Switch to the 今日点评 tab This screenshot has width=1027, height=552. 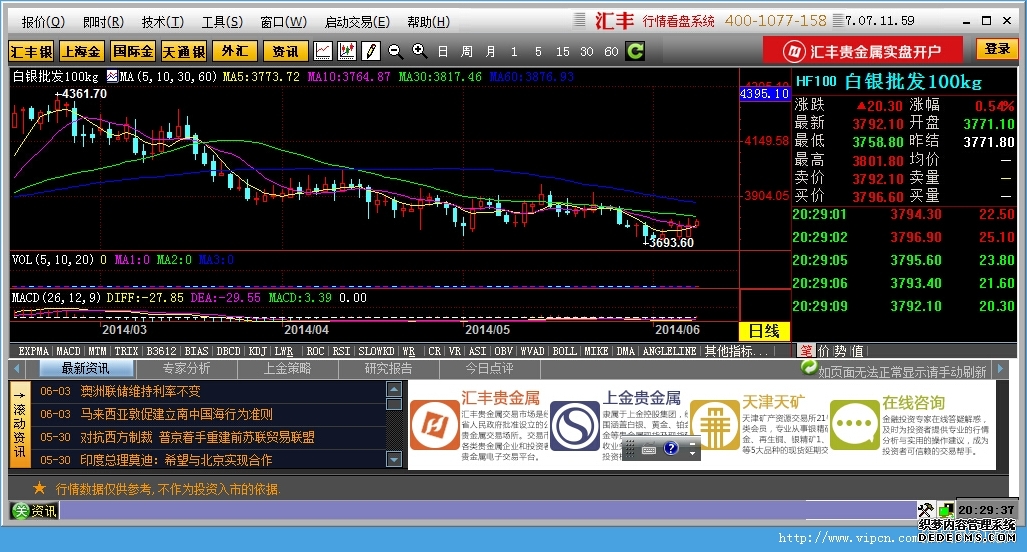tap(489, 369)
